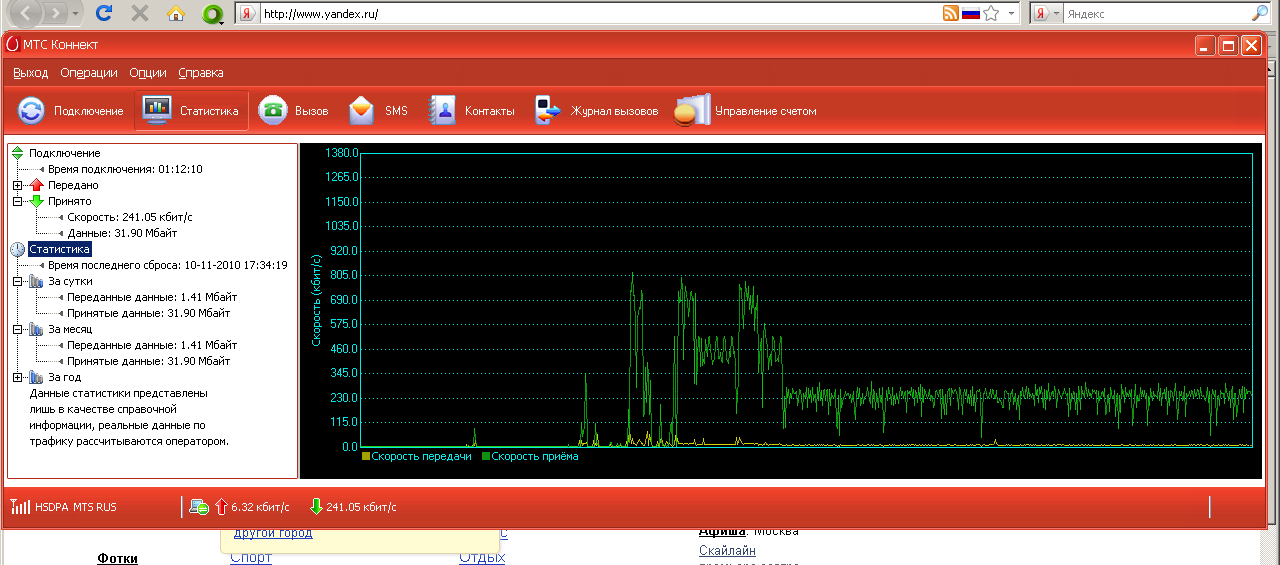Click the За год chart icon
Viewport: 1280px width, 565px height.
point(37,377)
